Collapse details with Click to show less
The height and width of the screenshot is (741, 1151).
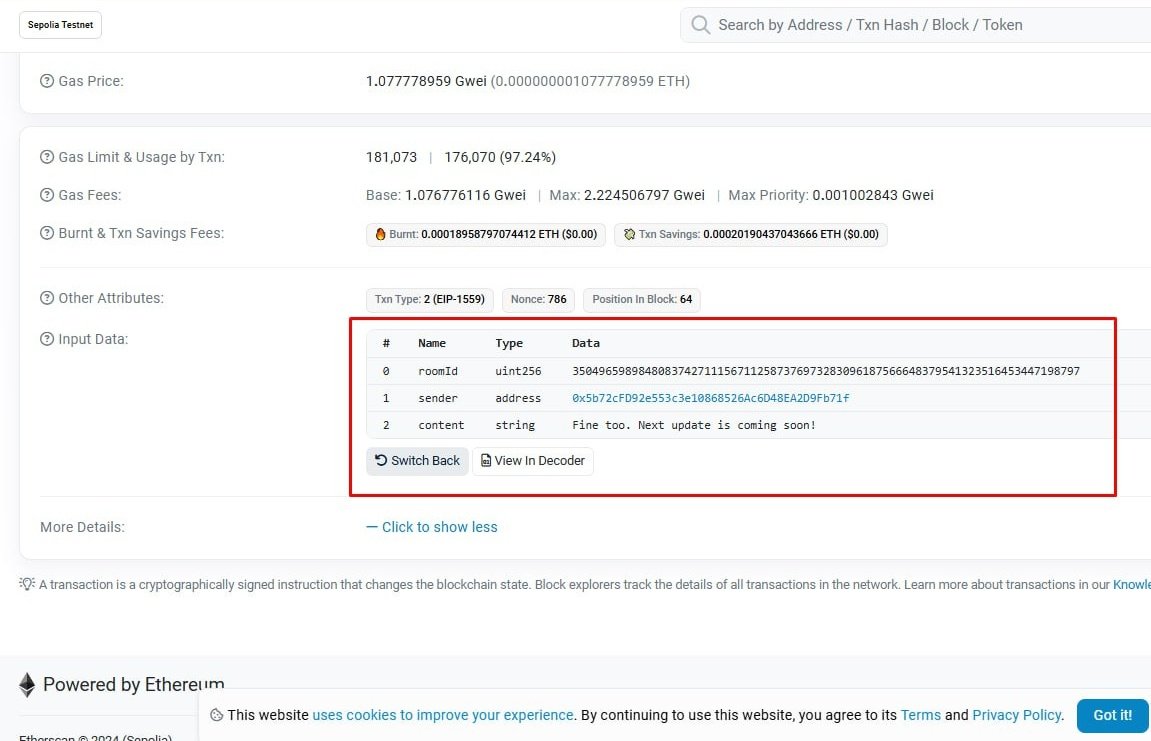432,527
